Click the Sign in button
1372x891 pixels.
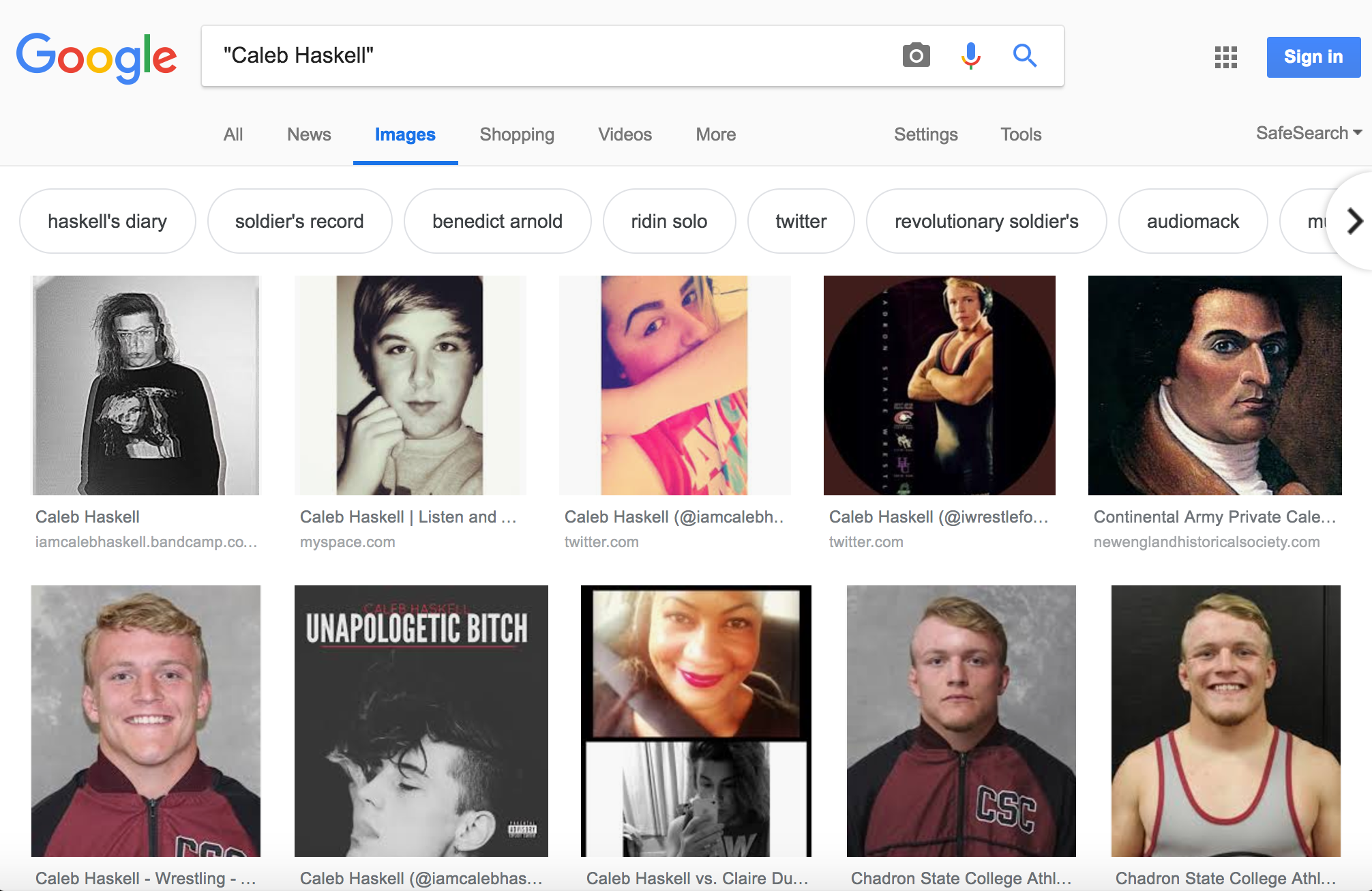pyautogui.click(x=1313, y=57)
